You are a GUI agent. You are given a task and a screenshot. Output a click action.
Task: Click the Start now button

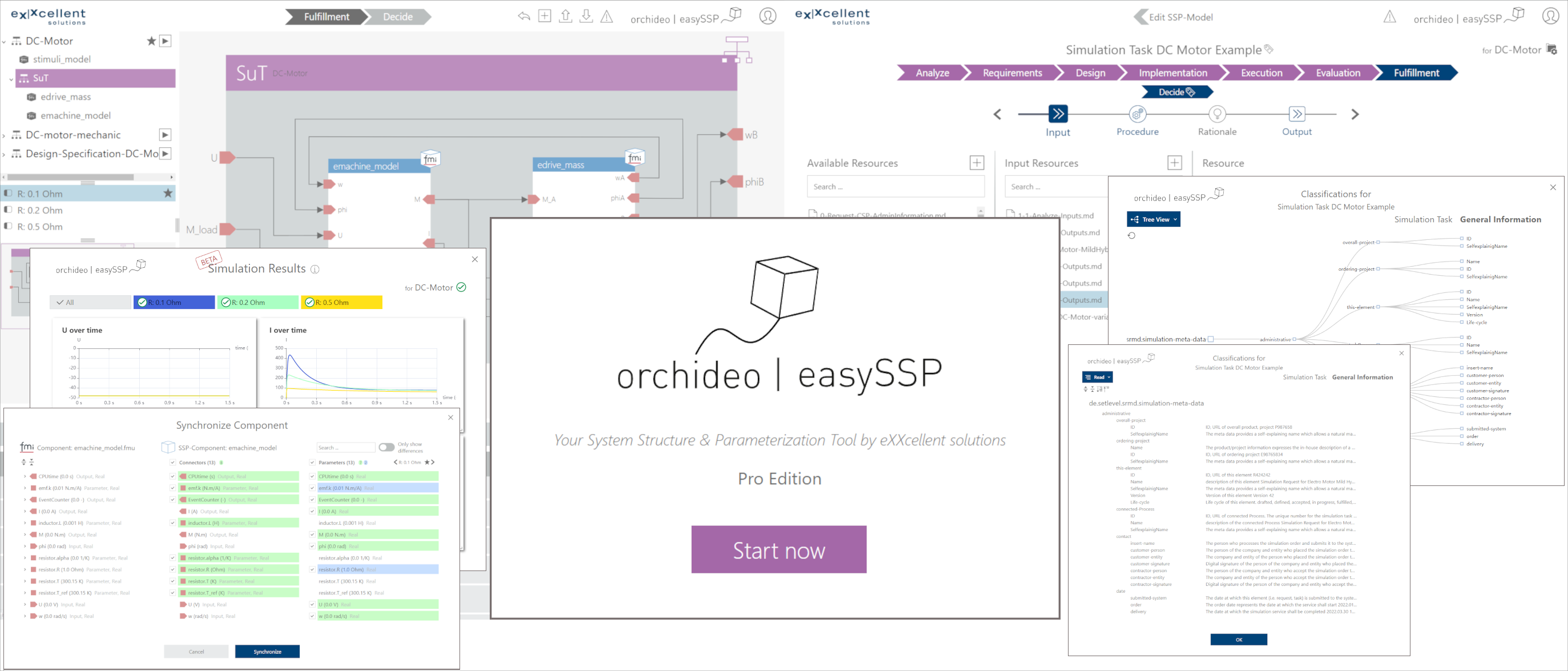[779, 549]
